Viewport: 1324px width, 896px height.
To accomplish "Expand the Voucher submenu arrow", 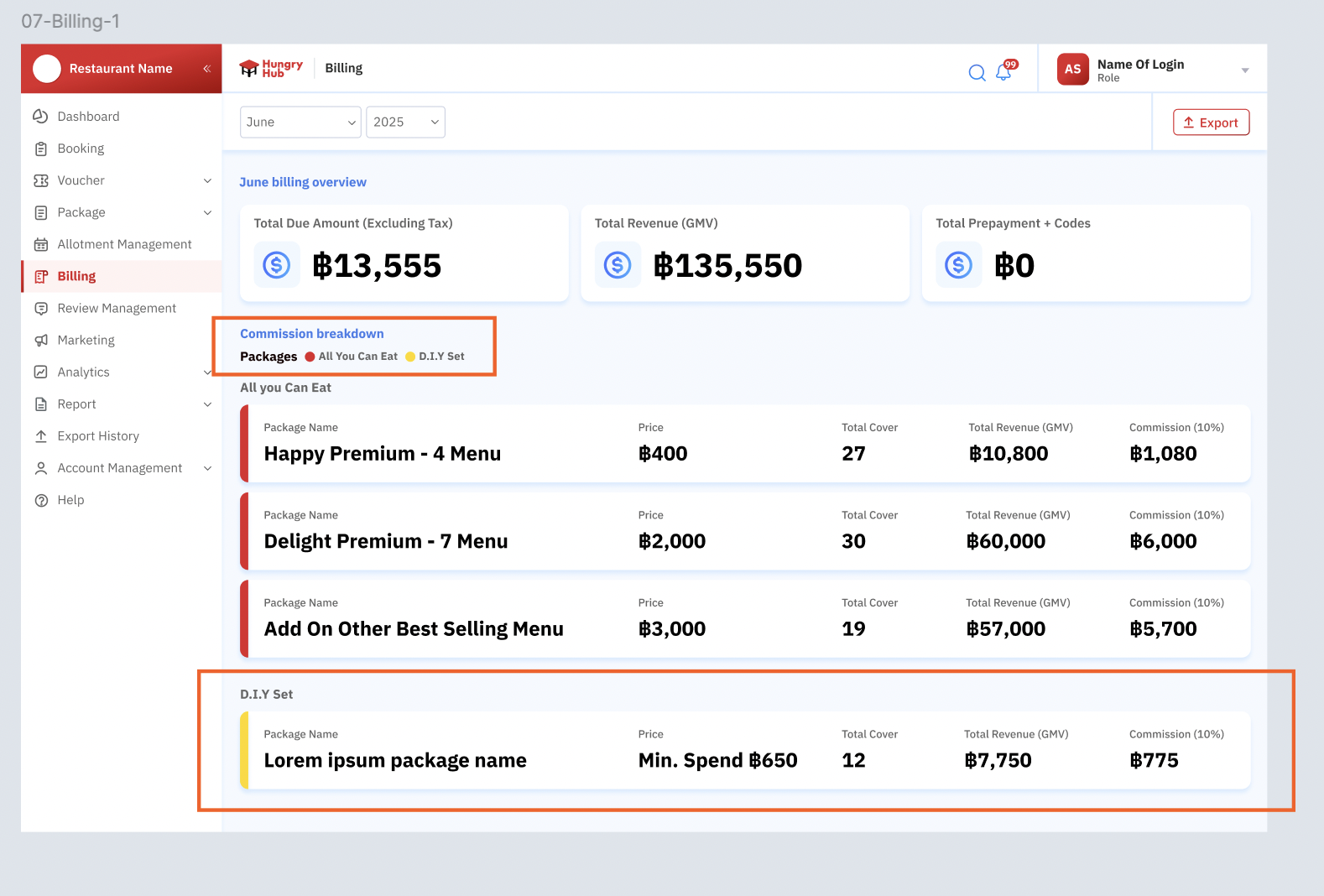I will 207,181.
